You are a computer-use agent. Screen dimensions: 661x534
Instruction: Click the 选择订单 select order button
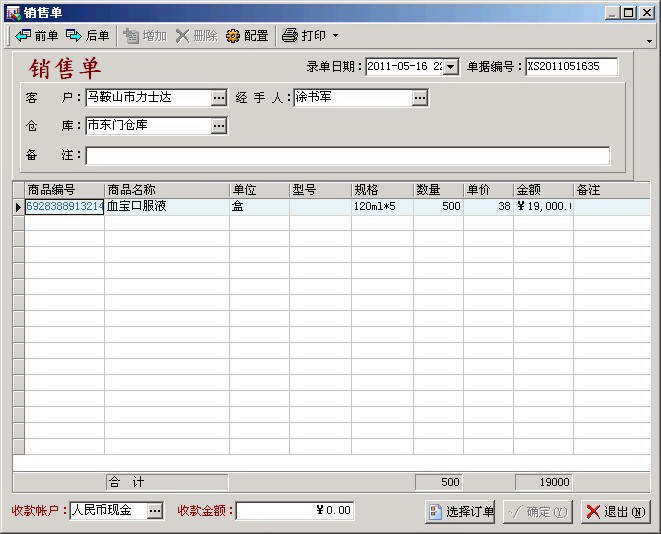tap(460, 512)
